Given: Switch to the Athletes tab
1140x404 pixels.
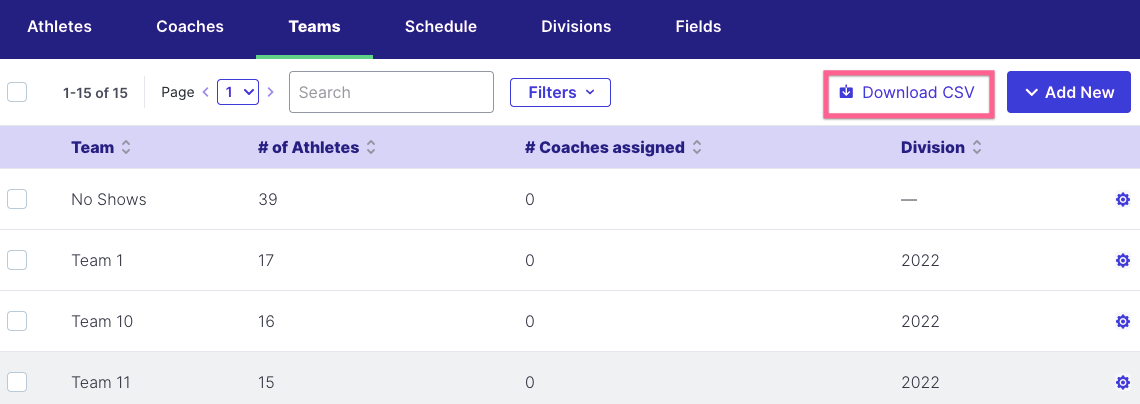Looking at the screenshot, I should [x=60, y=27].
